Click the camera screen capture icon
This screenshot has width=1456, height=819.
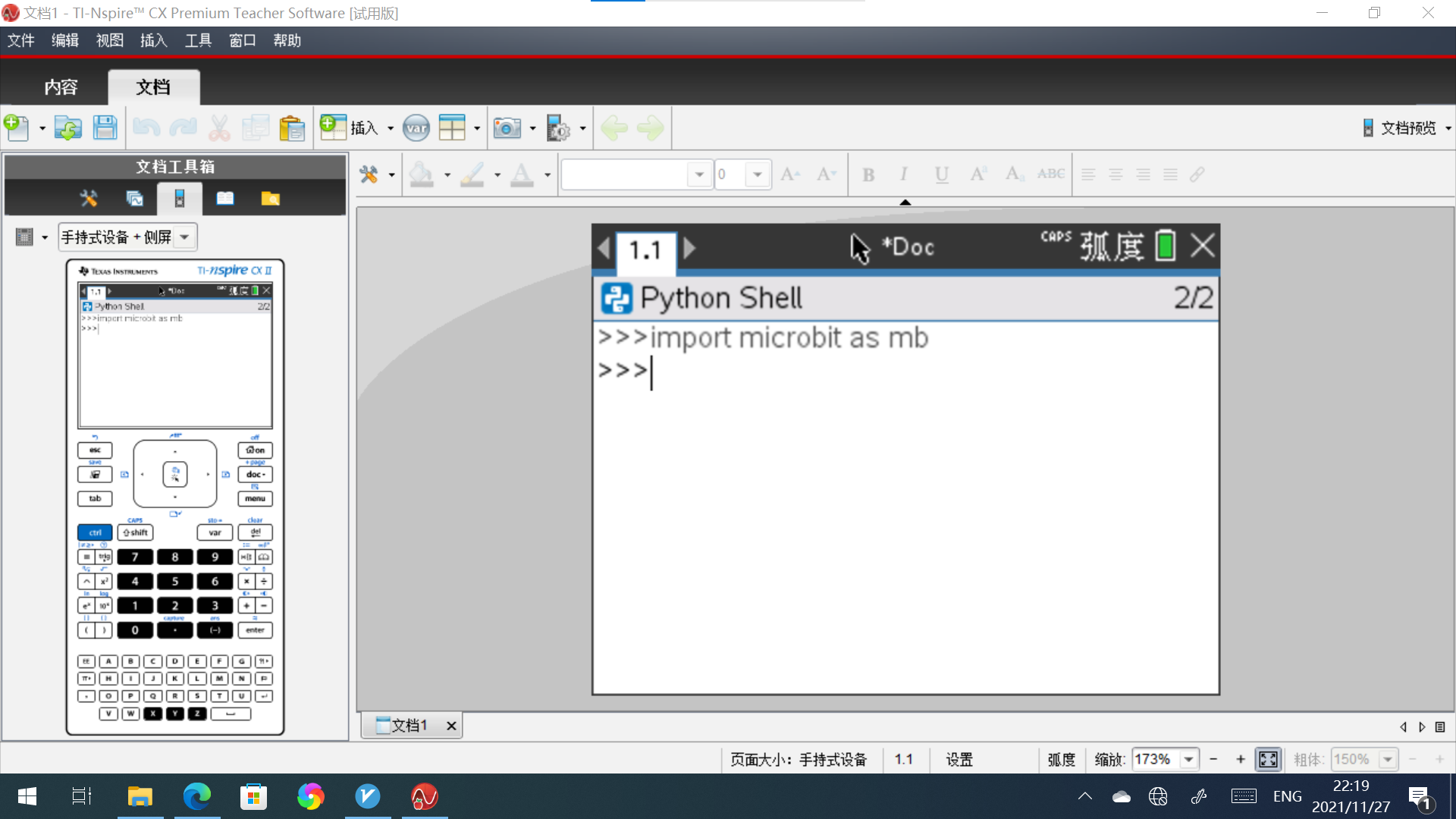point(507,127)
